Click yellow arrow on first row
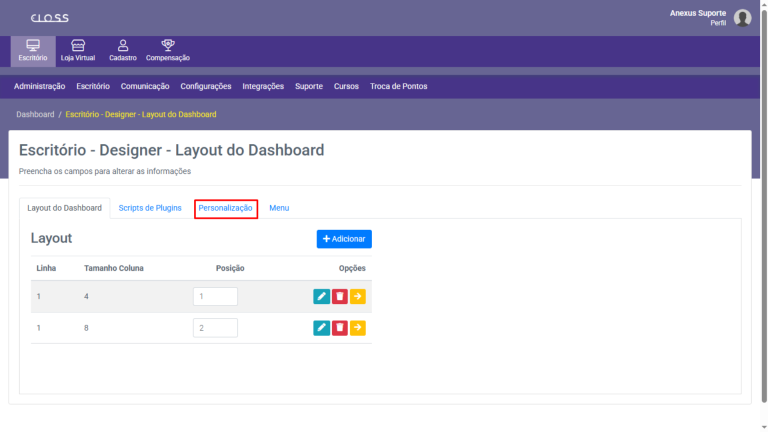The height and width of the screenshot is (432, 768). (358, 296)
